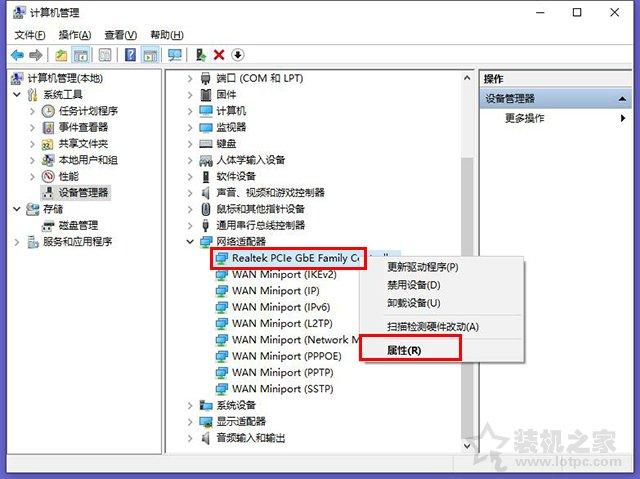Select 共享文件夹 in the left tree
Viewport: 640px width, 479px height.
[x=83, y=144]
